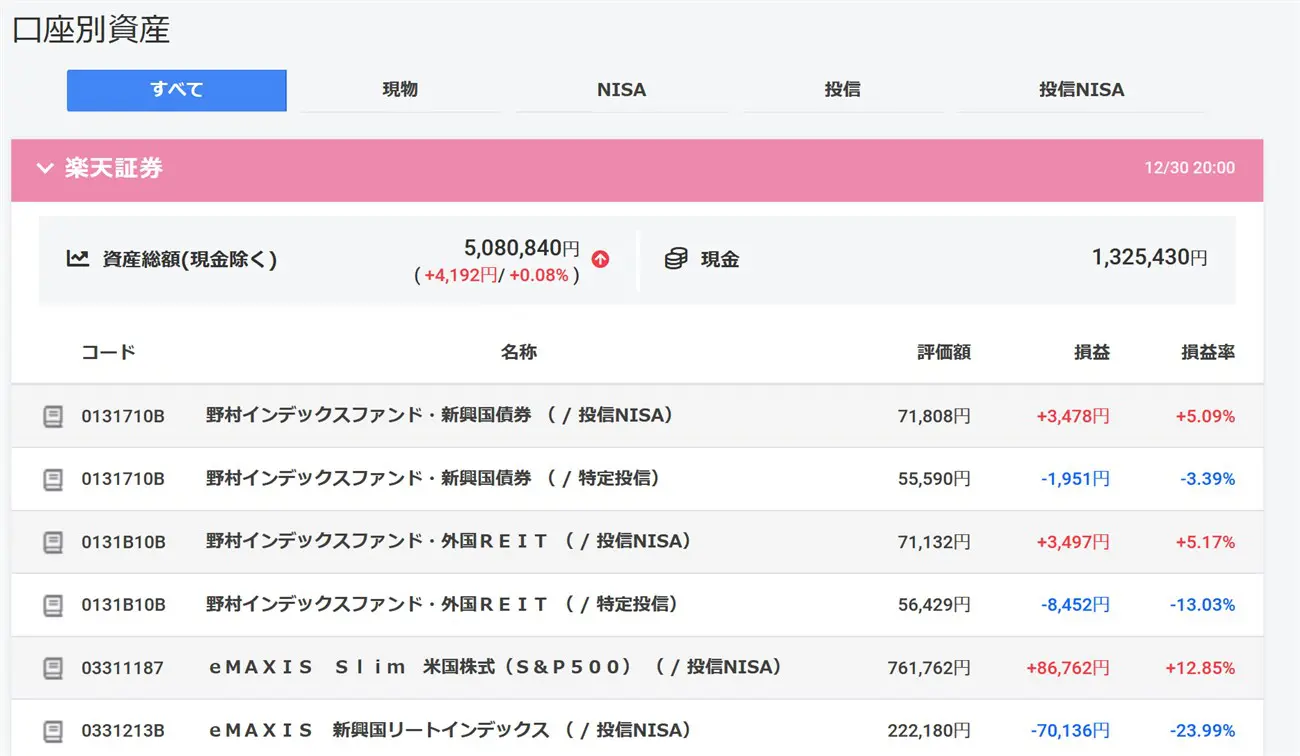Click the rate +12.85%
Screen dimensions: 1300x756
coord(1200,668)
